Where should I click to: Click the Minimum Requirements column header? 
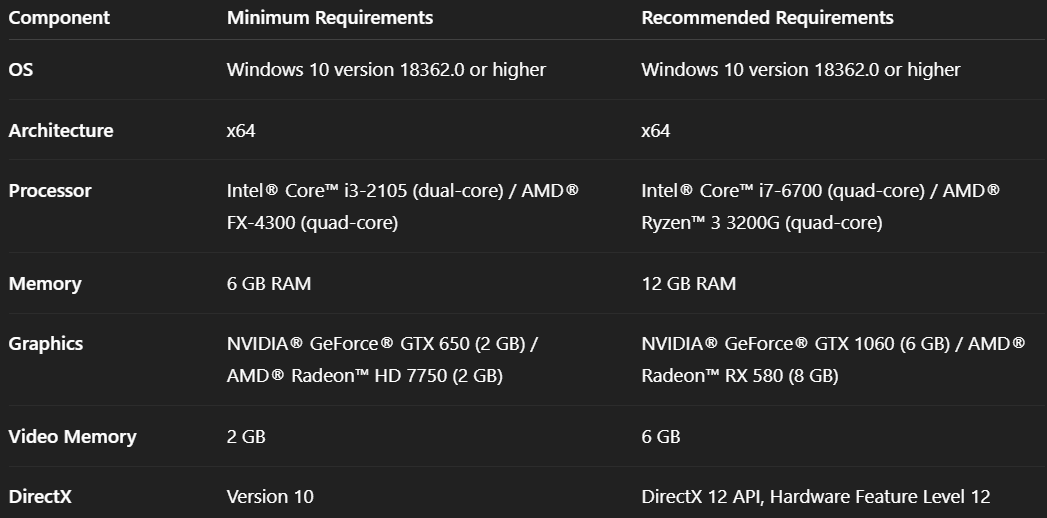[x=330, y=18]
